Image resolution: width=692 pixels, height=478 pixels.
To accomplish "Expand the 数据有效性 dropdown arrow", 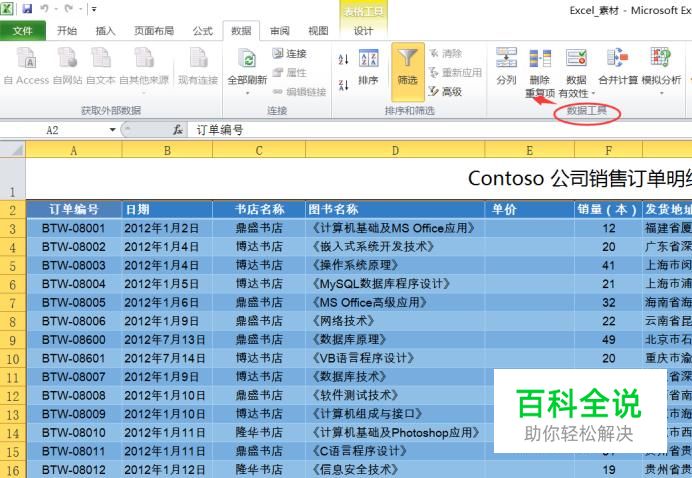I will point(594,94).
